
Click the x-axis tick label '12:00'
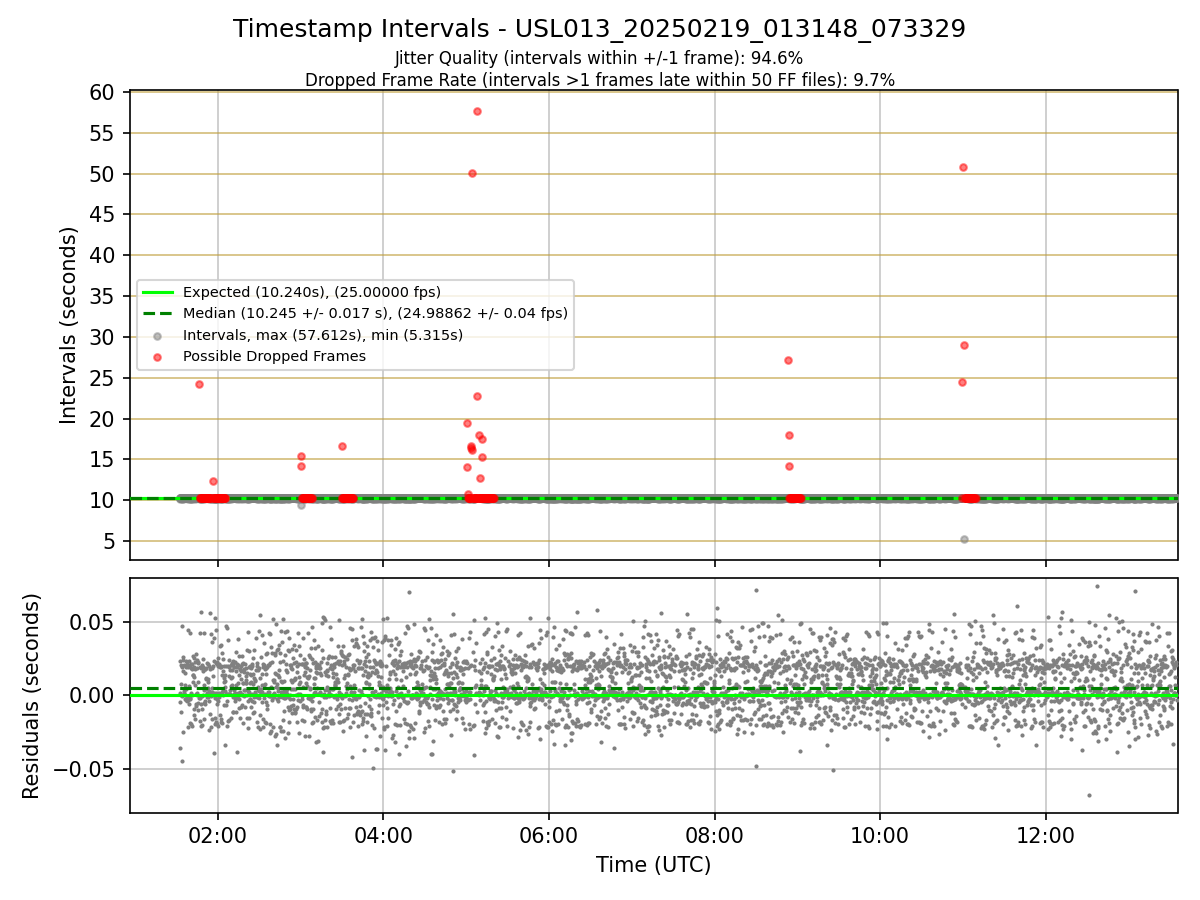coord(1046,836)
